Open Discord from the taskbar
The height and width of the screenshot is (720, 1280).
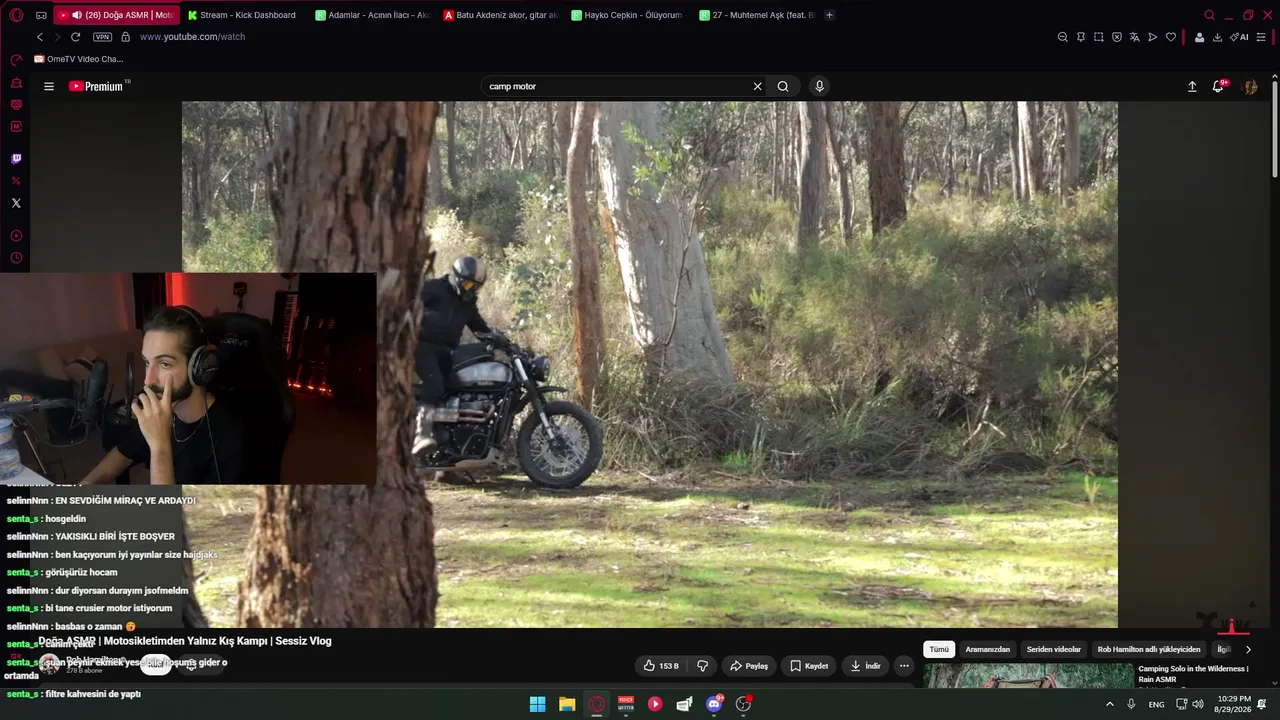(x=714, y=704)
